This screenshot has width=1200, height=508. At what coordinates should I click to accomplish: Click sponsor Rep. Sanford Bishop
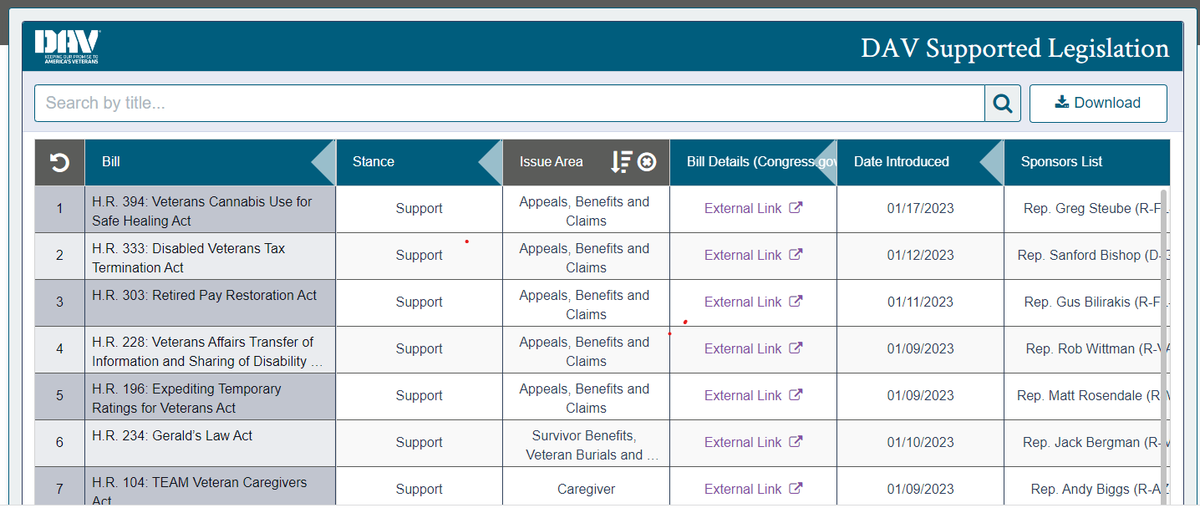1092,255
